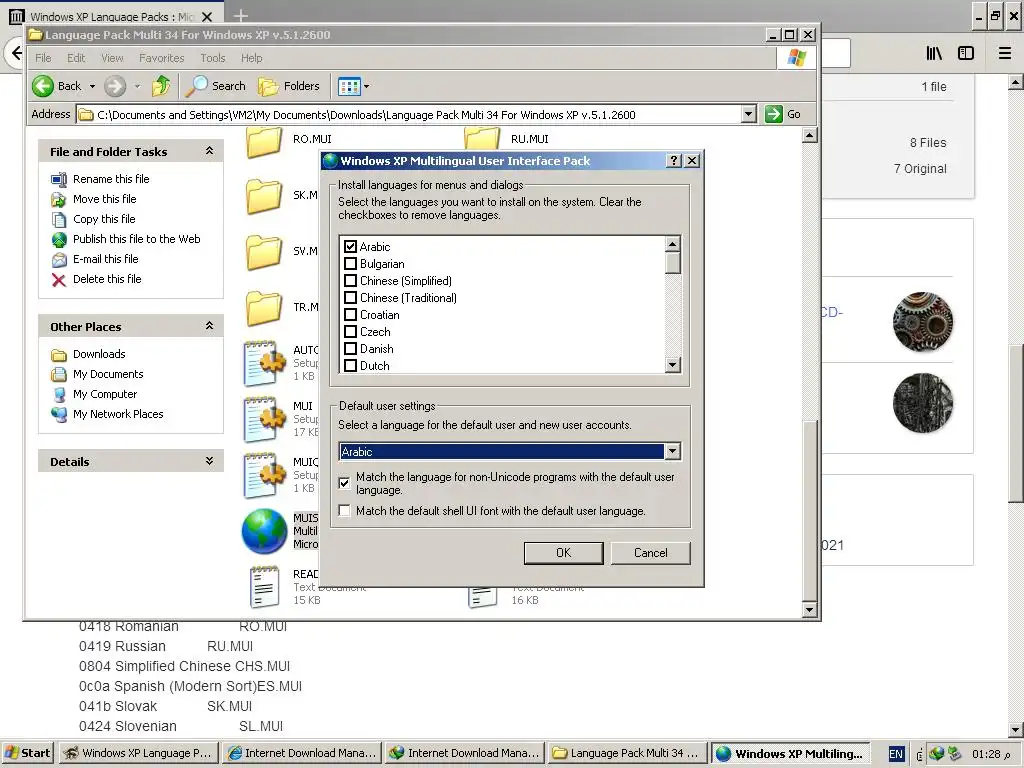Expand the Details panel
This screenshot has height=768, width=1024.
[210, 461]
